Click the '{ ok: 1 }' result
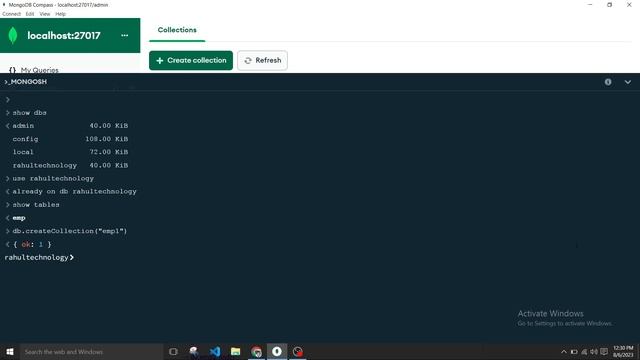This screenshot has width=640, height=360. click(32, 244)
